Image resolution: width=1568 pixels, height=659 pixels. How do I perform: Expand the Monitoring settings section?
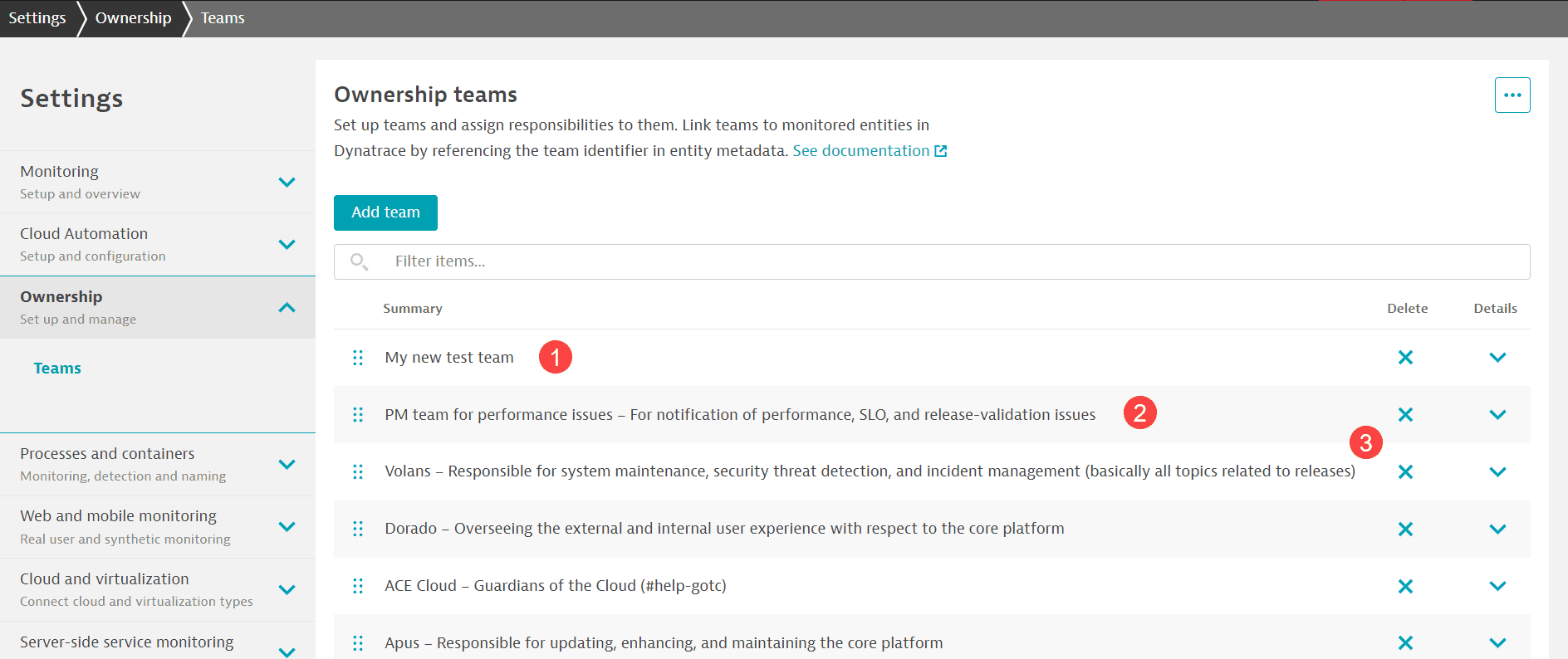pos(287,183)
